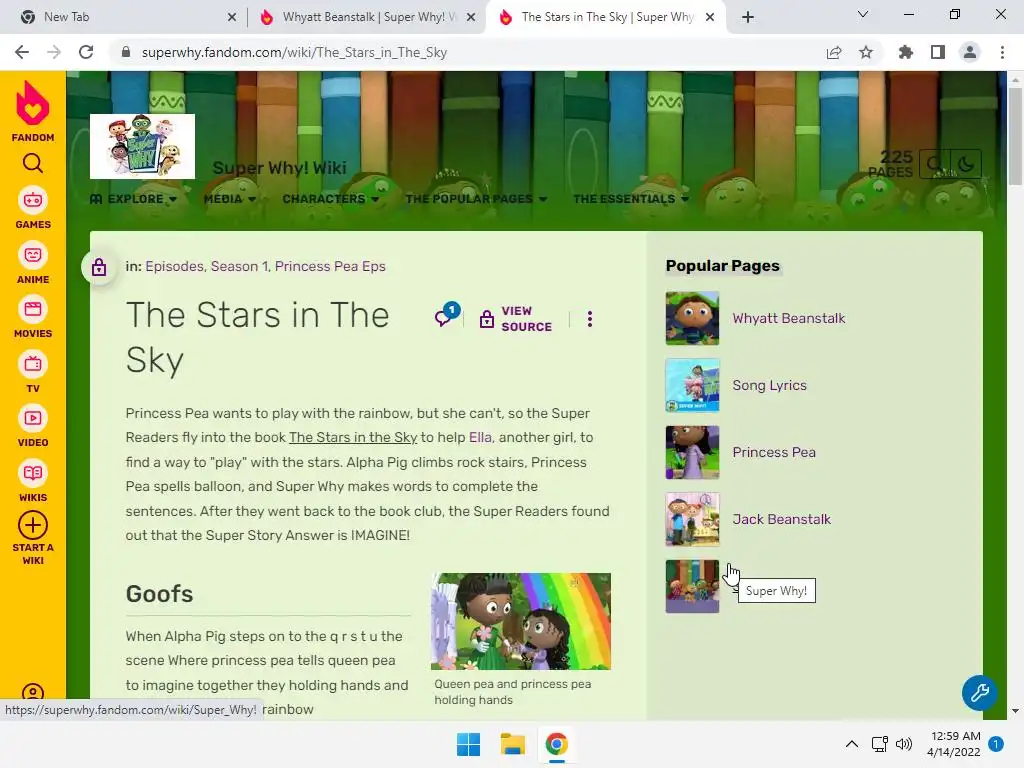
Task: Open Whyatt Beanstalk popular page link
Action: click(x=788, y=318)
